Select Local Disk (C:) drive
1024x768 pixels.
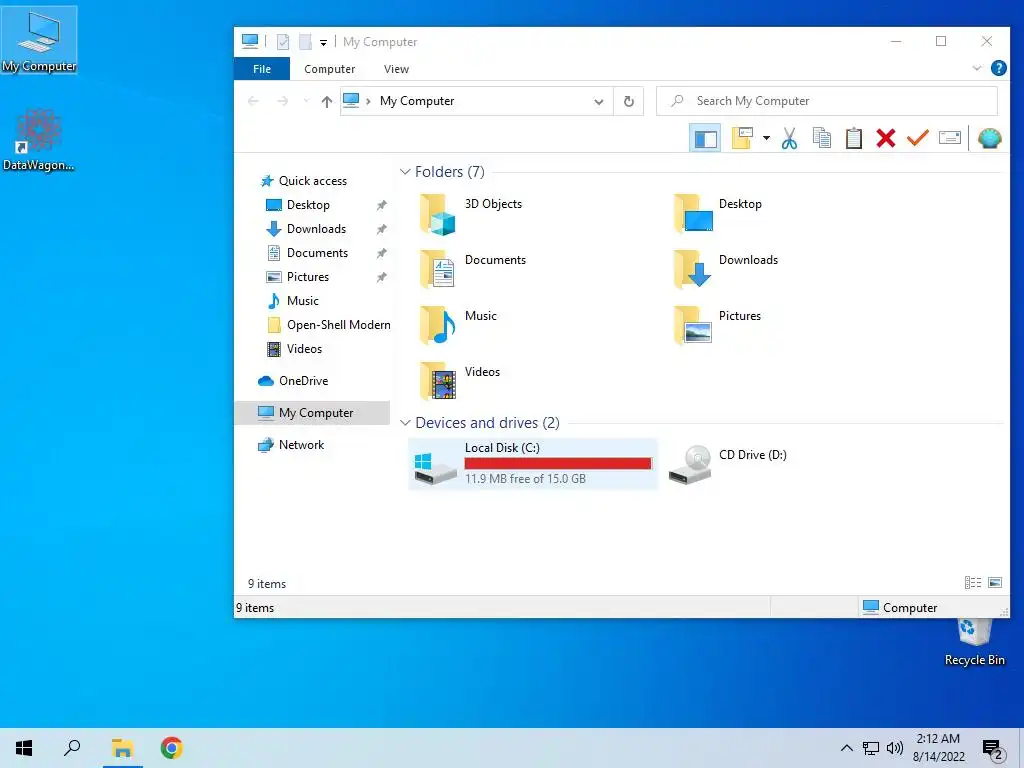(533, 464)
